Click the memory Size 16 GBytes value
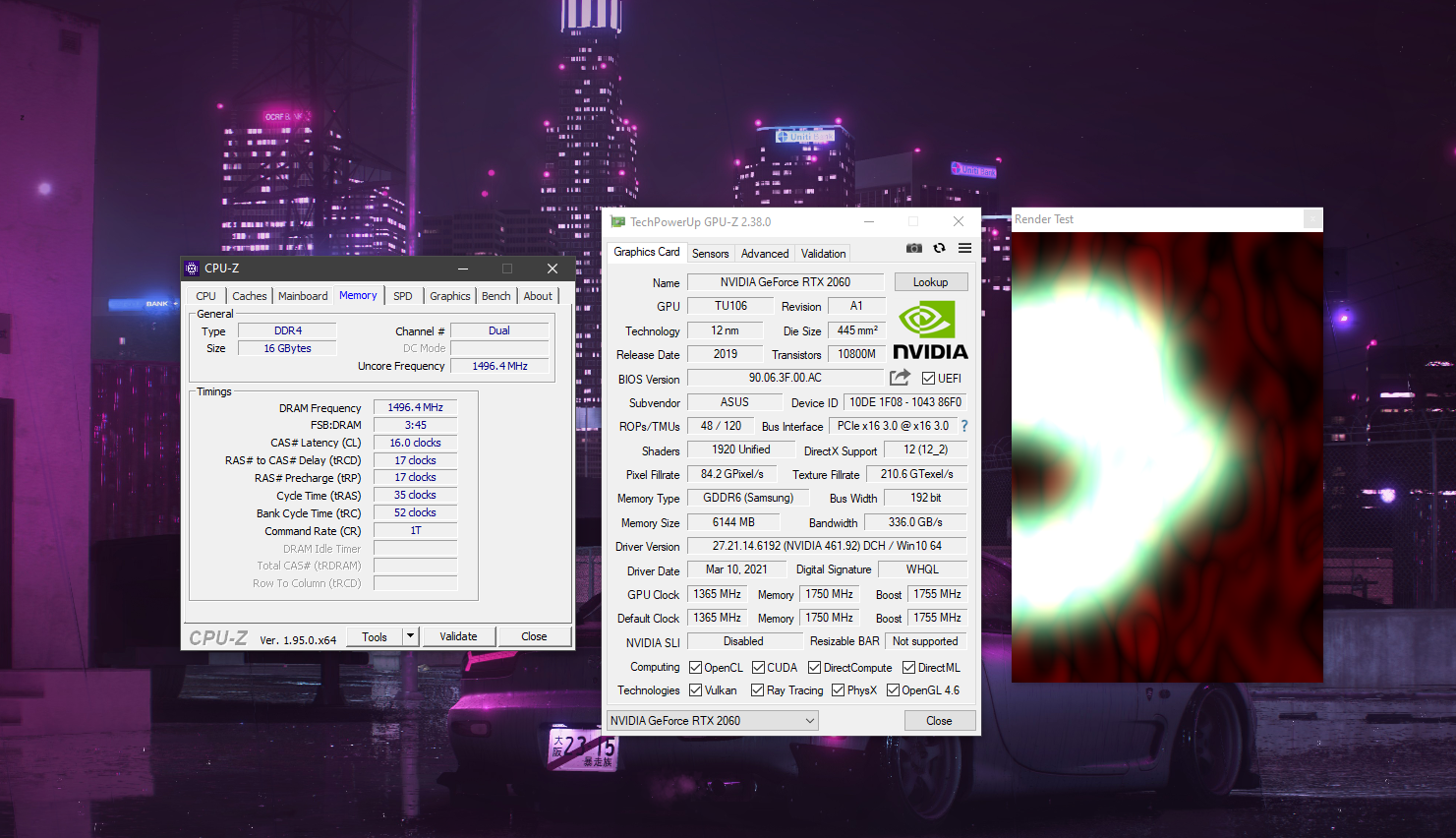The height and width of the screenshot is (838, 1456). 287,348
